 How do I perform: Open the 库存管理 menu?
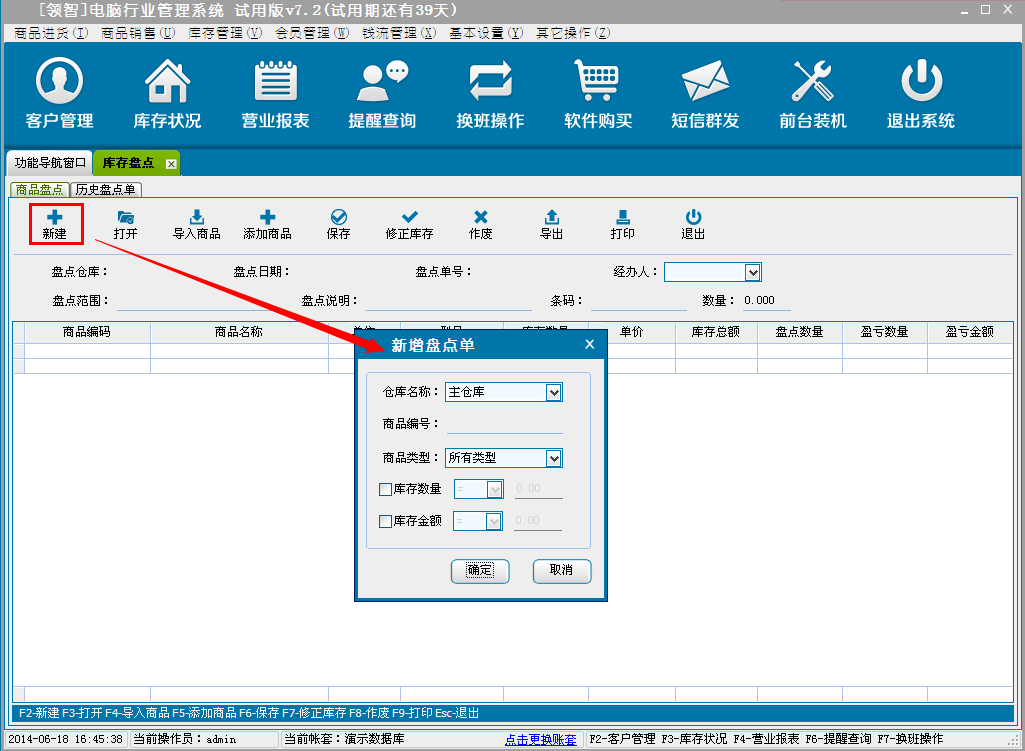click(225, 33)
